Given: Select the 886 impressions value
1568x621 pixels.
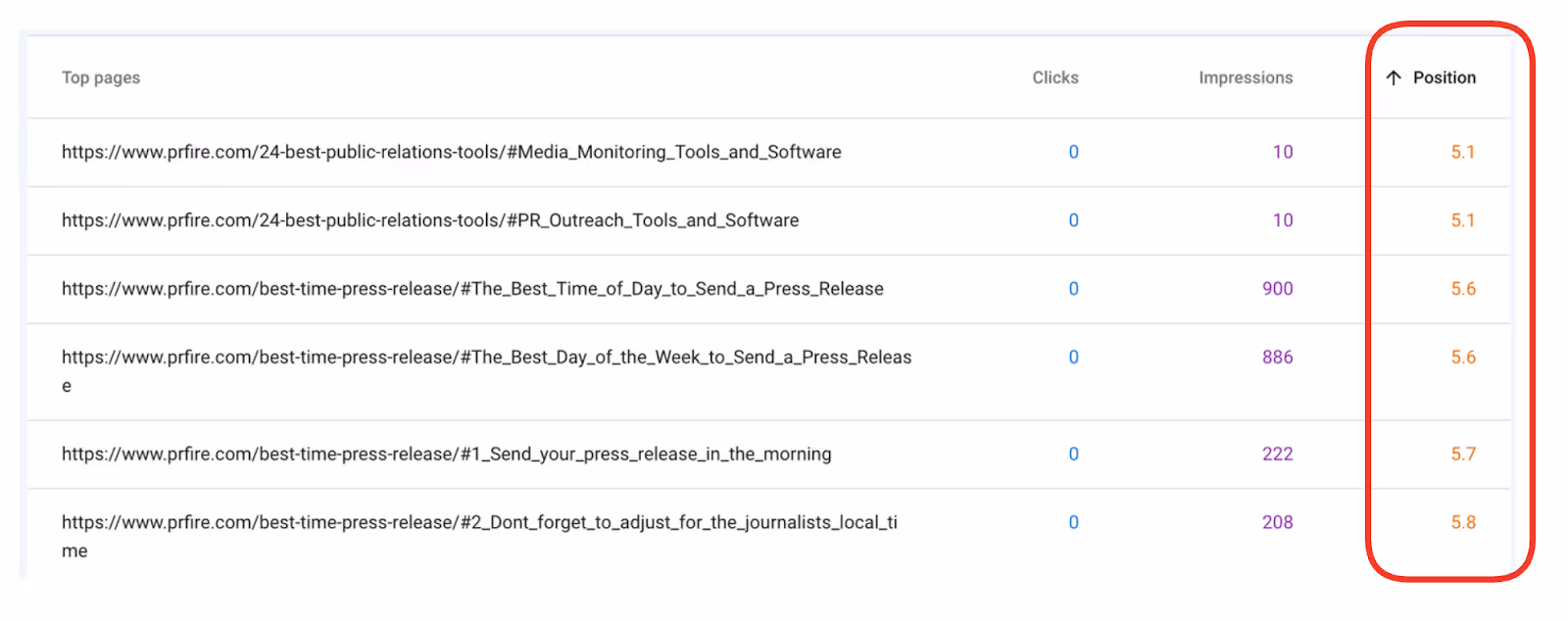Looking at the screenshot, I should point(1278,358).
